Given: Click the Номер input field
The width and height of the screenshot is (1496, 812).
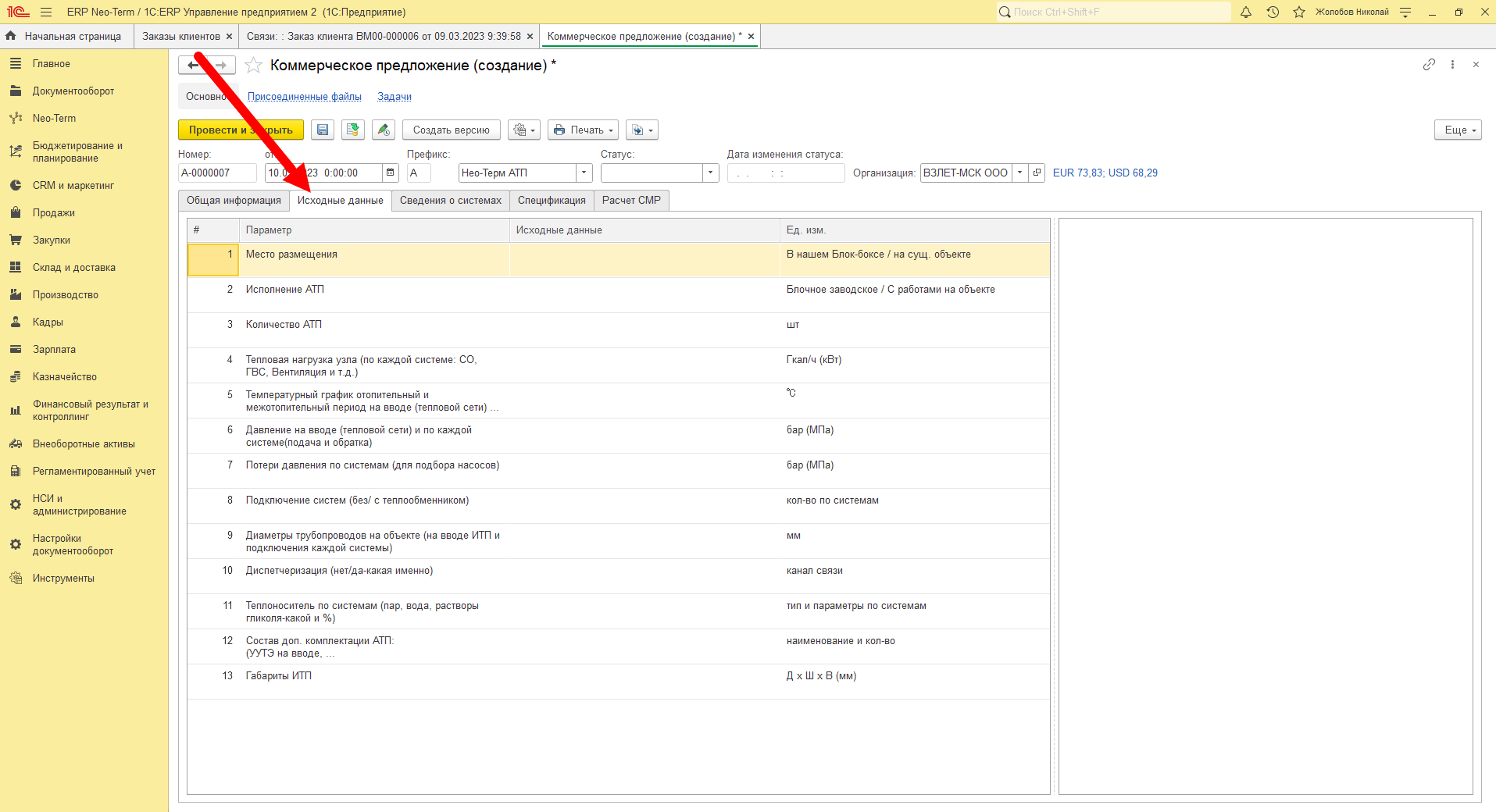Looking at the screenshot, I should point(217,173).
